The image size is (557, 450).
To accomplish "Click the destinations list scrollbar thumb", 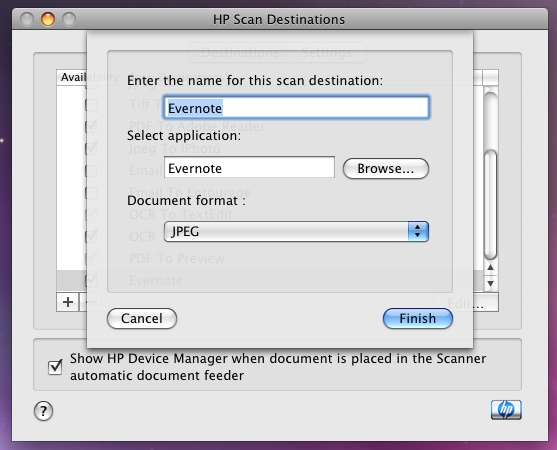I will tap(491, 205).
